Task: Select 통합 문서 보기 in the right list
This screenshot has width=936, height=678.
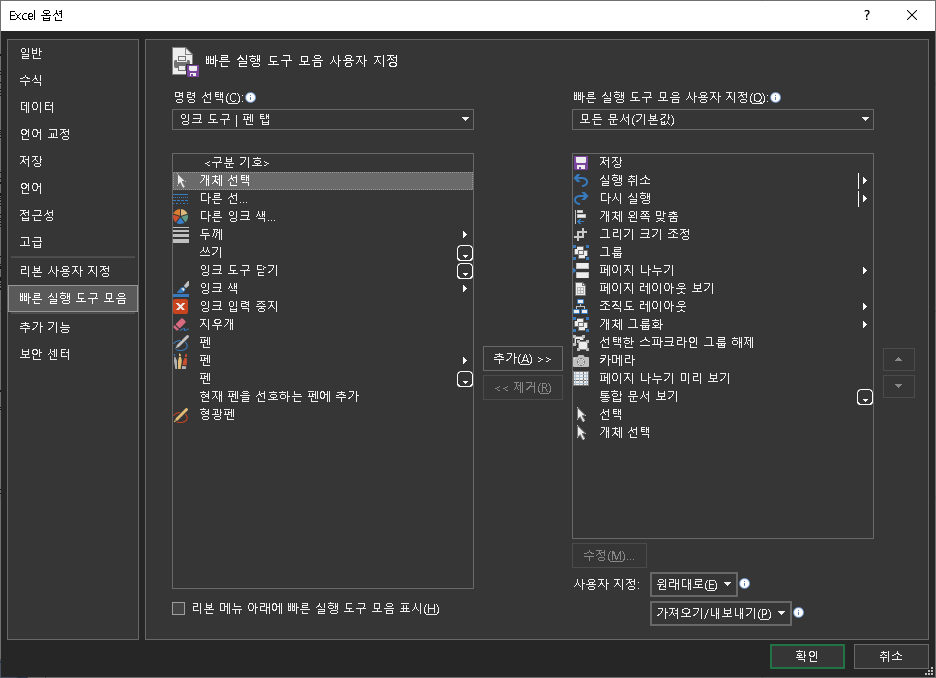Action: (x=723, y=396)
